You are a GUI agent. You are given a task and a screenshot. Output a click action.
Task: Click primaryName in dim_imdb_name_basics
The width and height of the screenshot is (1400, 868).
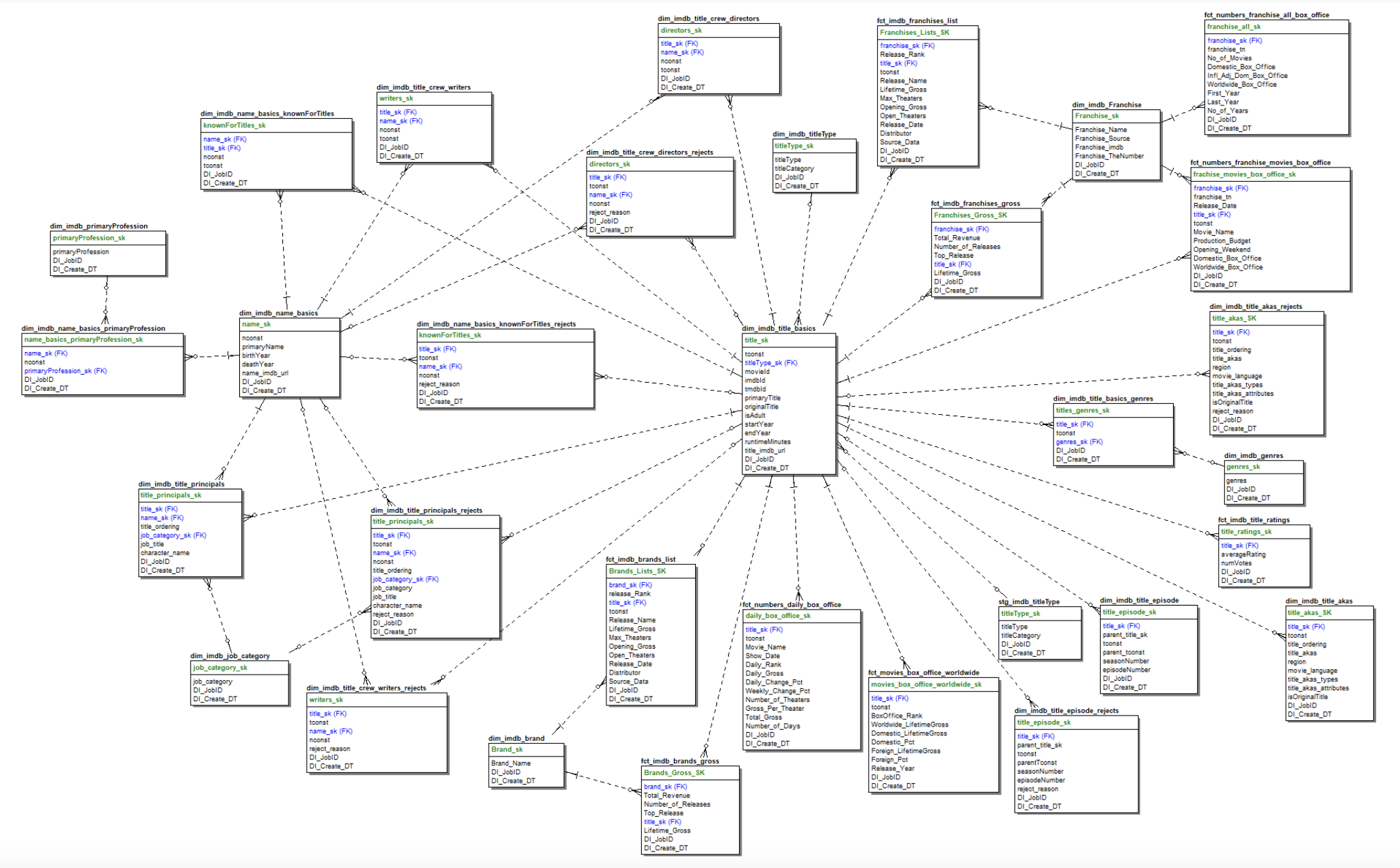(262, 347)
